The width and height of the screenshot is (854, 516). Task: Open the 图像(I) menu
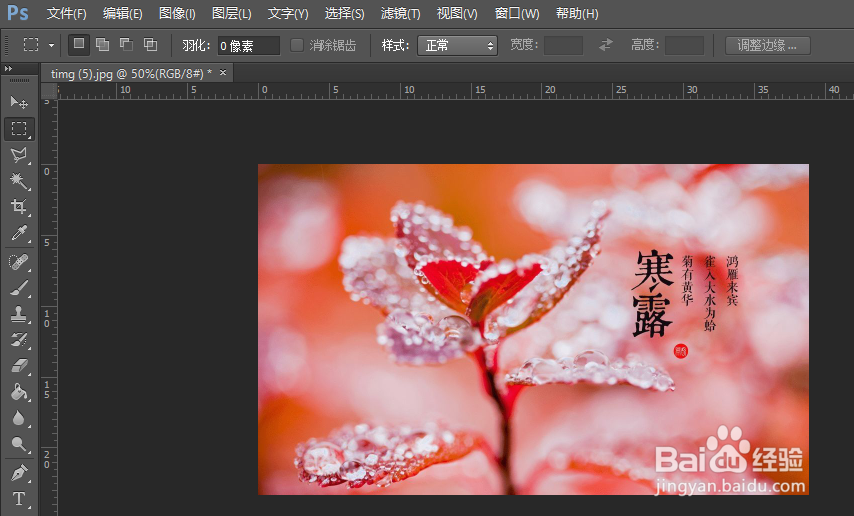177,13
